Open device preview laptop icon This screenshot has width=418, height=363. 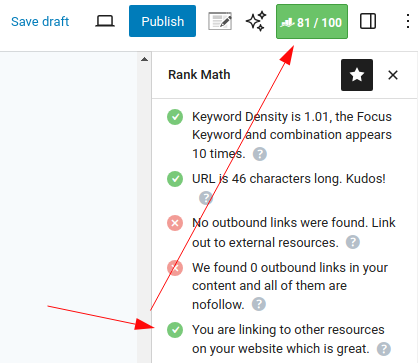point(105,21)
